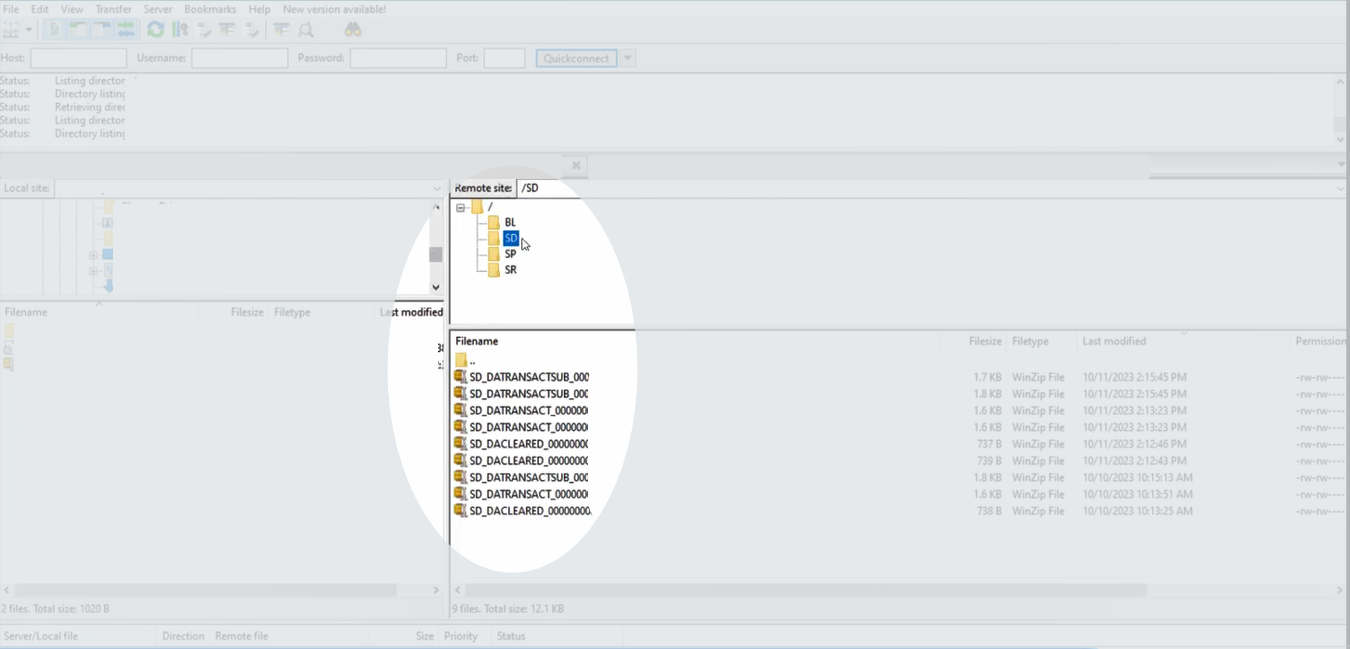The height and width of the screenshot is (649, 1350).
Task: Open the Site Manager icon
Action: pos(11,30)
